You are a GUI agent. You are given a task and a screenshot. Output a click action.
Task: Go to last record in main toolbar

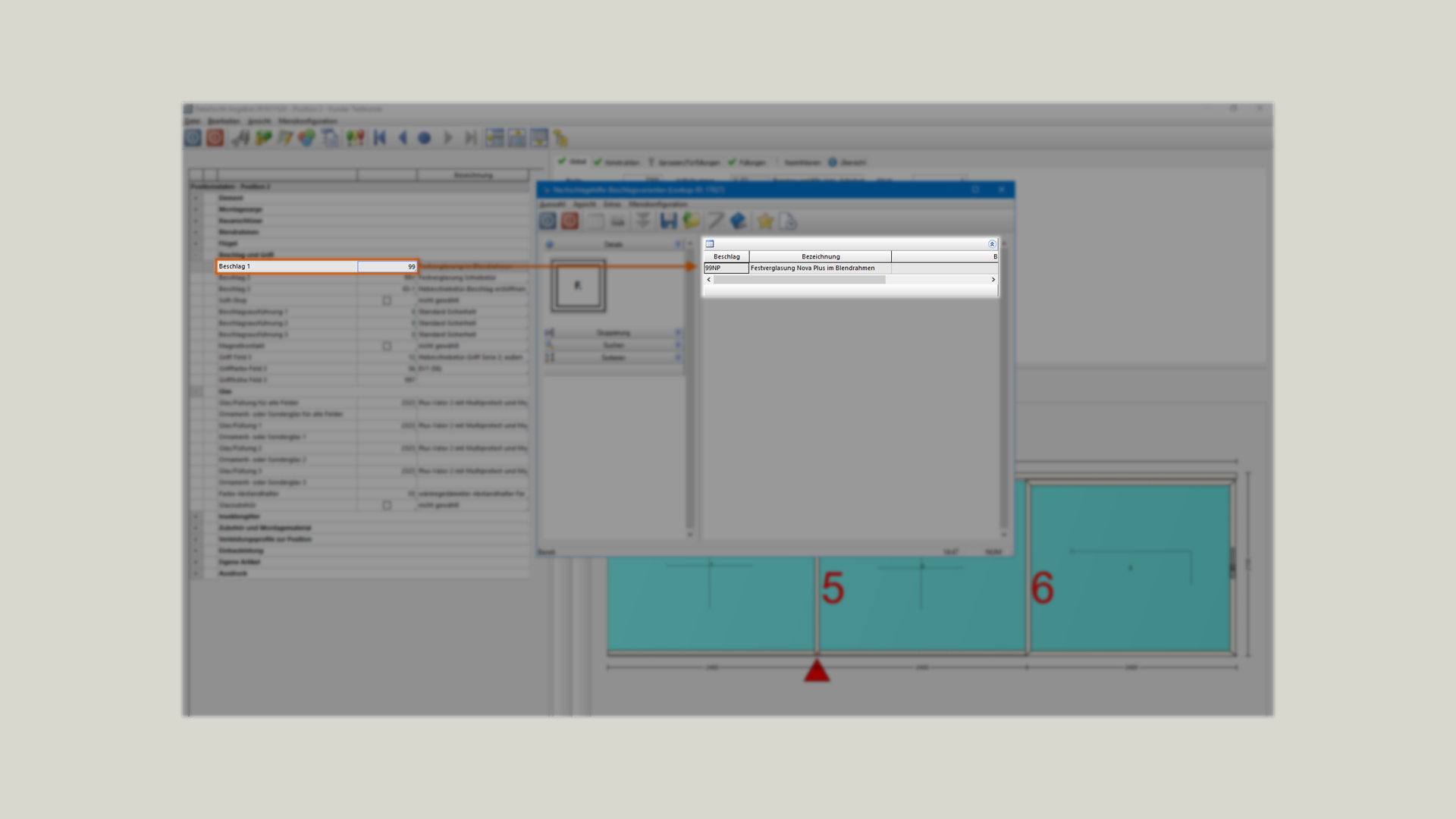[470, 138]
